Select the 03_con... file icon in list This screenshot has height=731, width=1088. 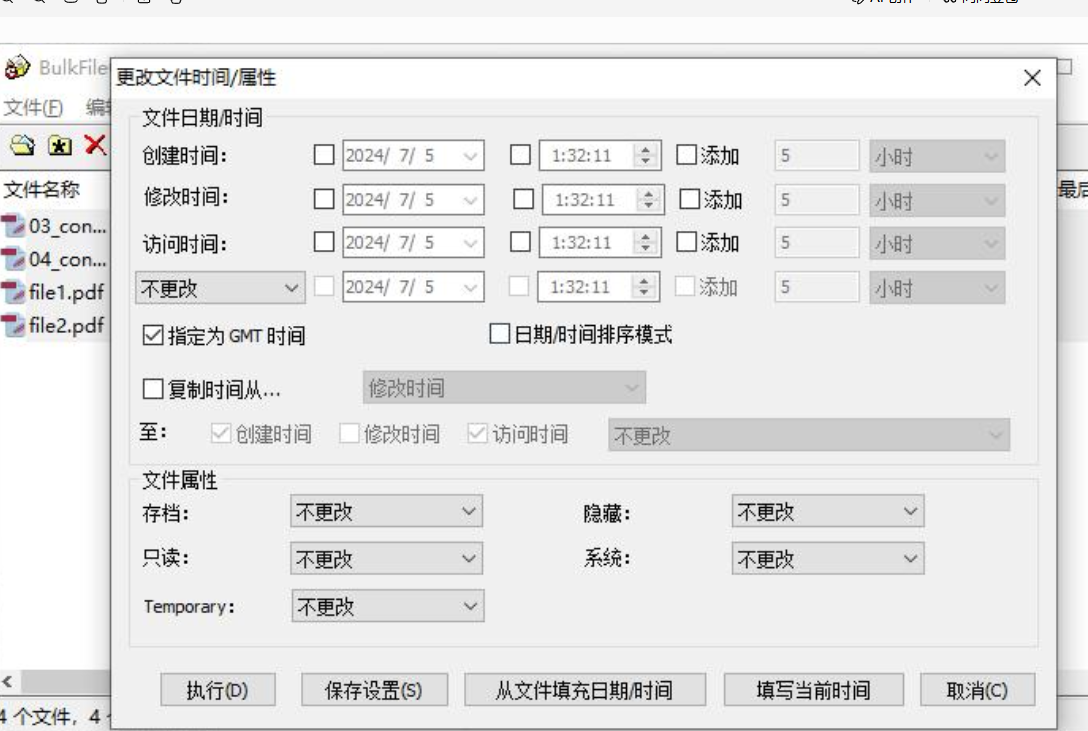pos(13,226)
